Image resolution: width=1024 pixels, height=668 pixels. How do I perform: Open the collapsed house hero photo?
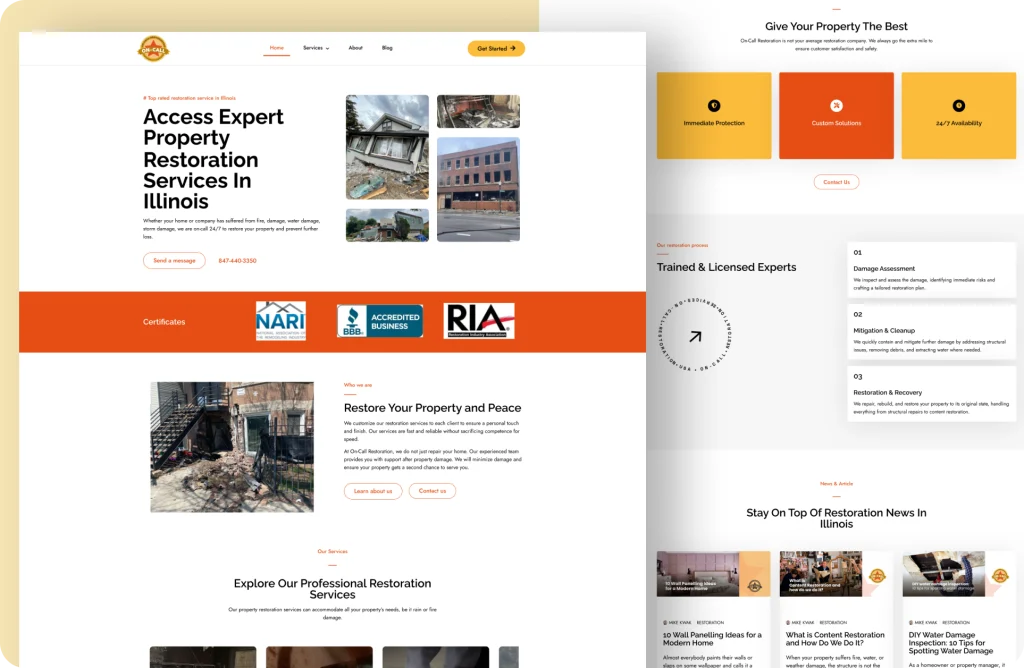pyautogui.click(x=387, y=147)
